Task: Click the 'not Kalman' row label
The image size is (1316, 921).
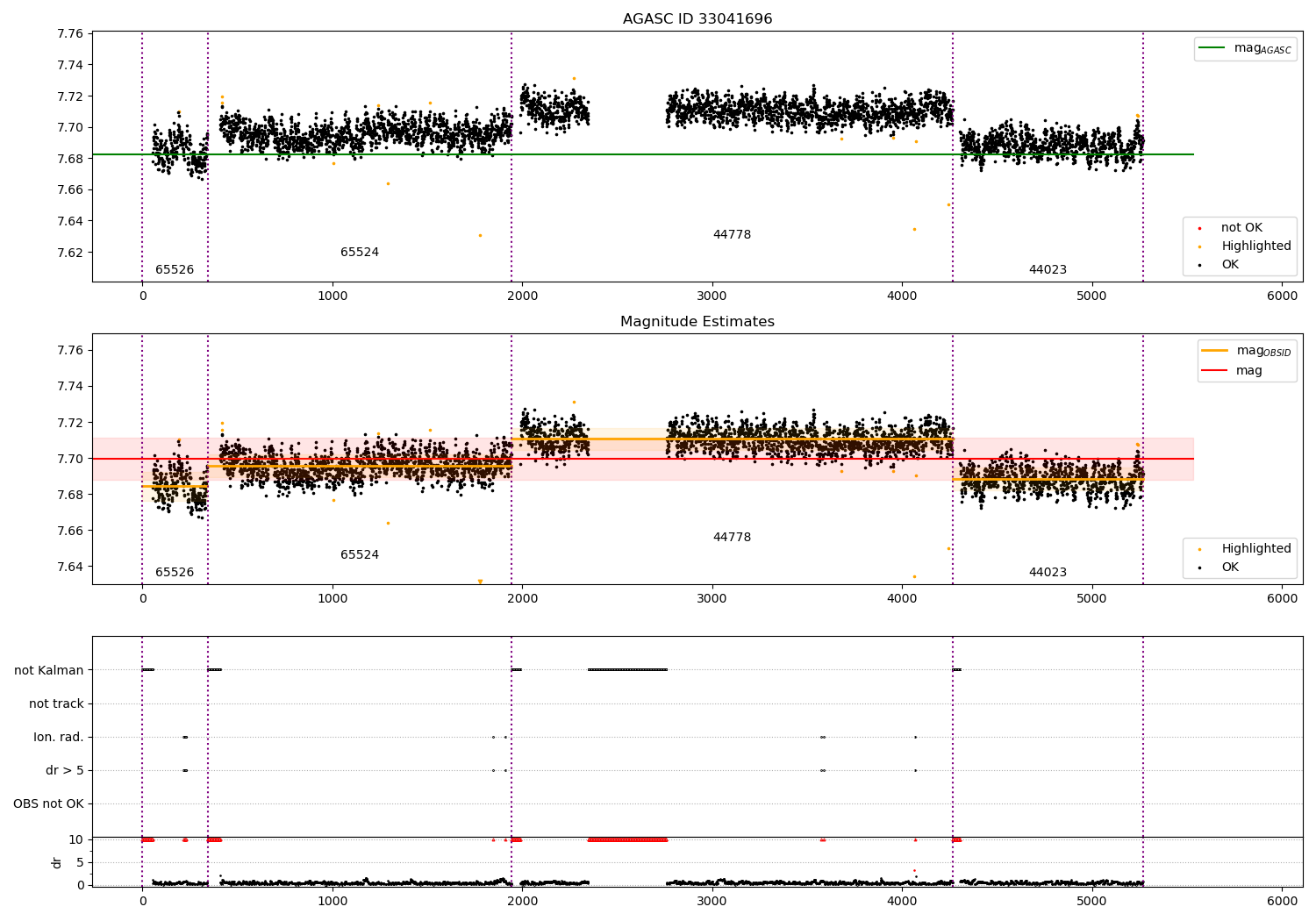Action: pyautogui.click(x=49, y=670)
